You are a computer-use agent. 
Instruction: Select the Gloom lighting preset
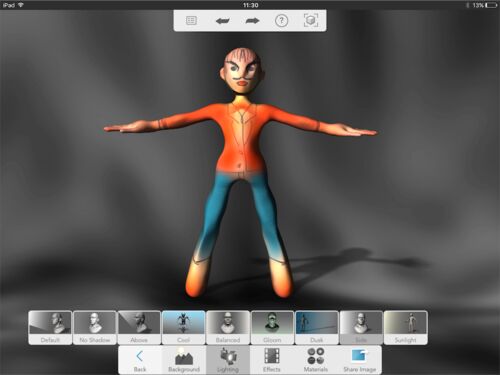[x=272, y=328]
